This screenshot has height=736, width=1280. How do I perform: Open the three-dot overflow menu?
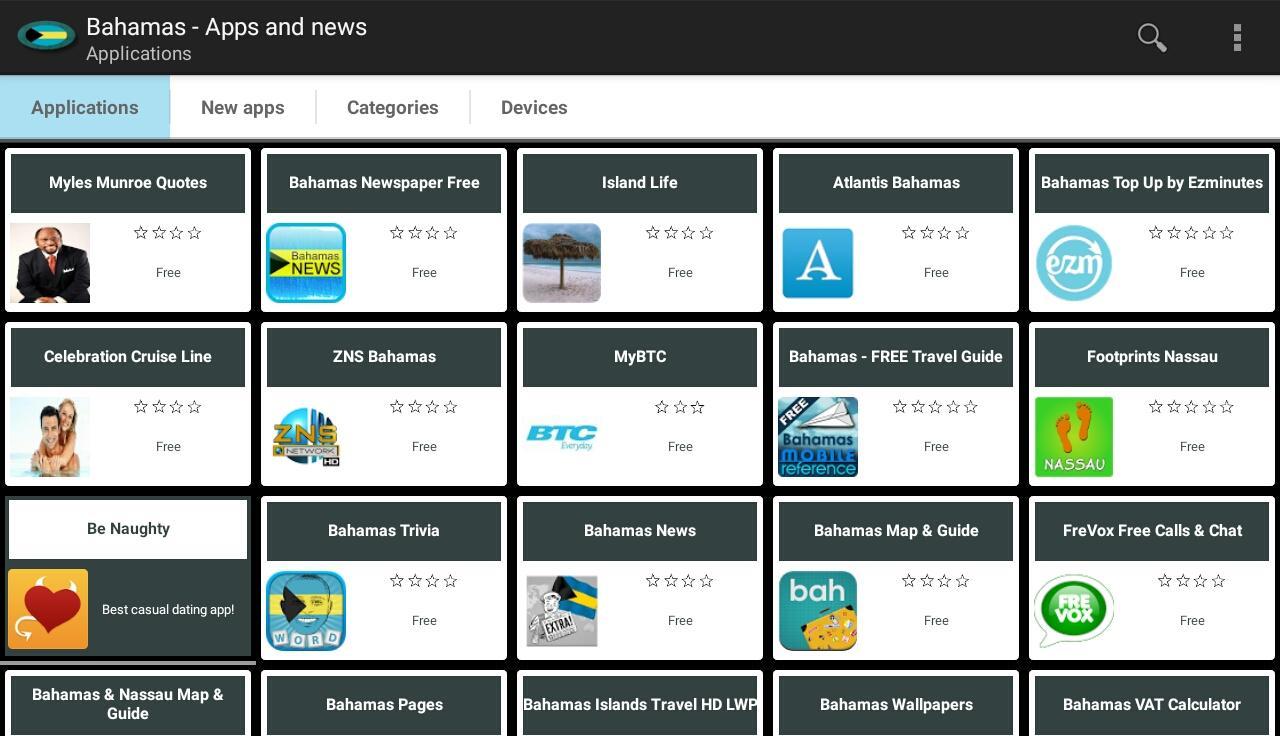pos(1237,38)
